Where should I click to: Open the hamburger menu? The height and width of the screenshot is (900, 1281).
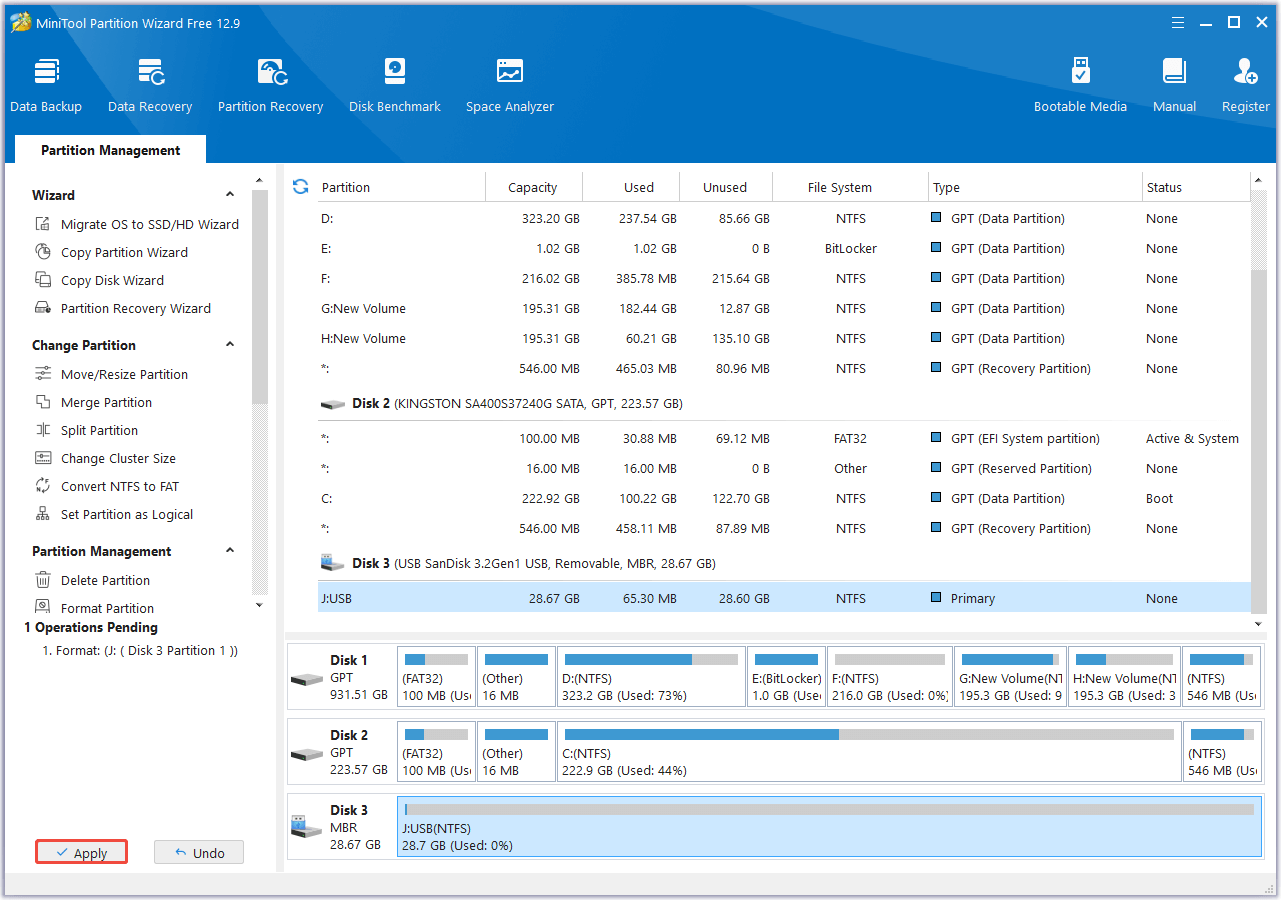[x=1177, y=22]
